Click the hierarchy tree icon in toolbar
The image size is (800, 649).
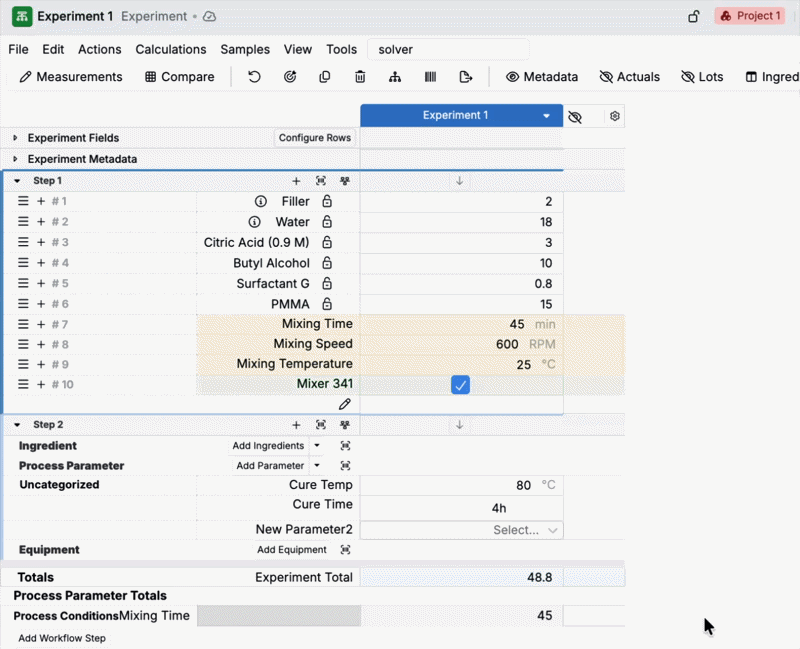click(395, 77)
